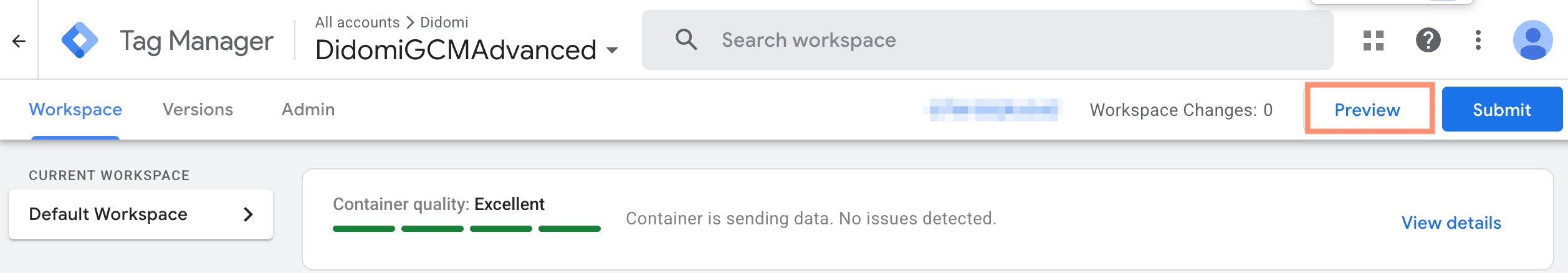The height and width of the screenshot is (273, 1568).
Task: Open the Admin tab
Action: [x=308, y=110]
